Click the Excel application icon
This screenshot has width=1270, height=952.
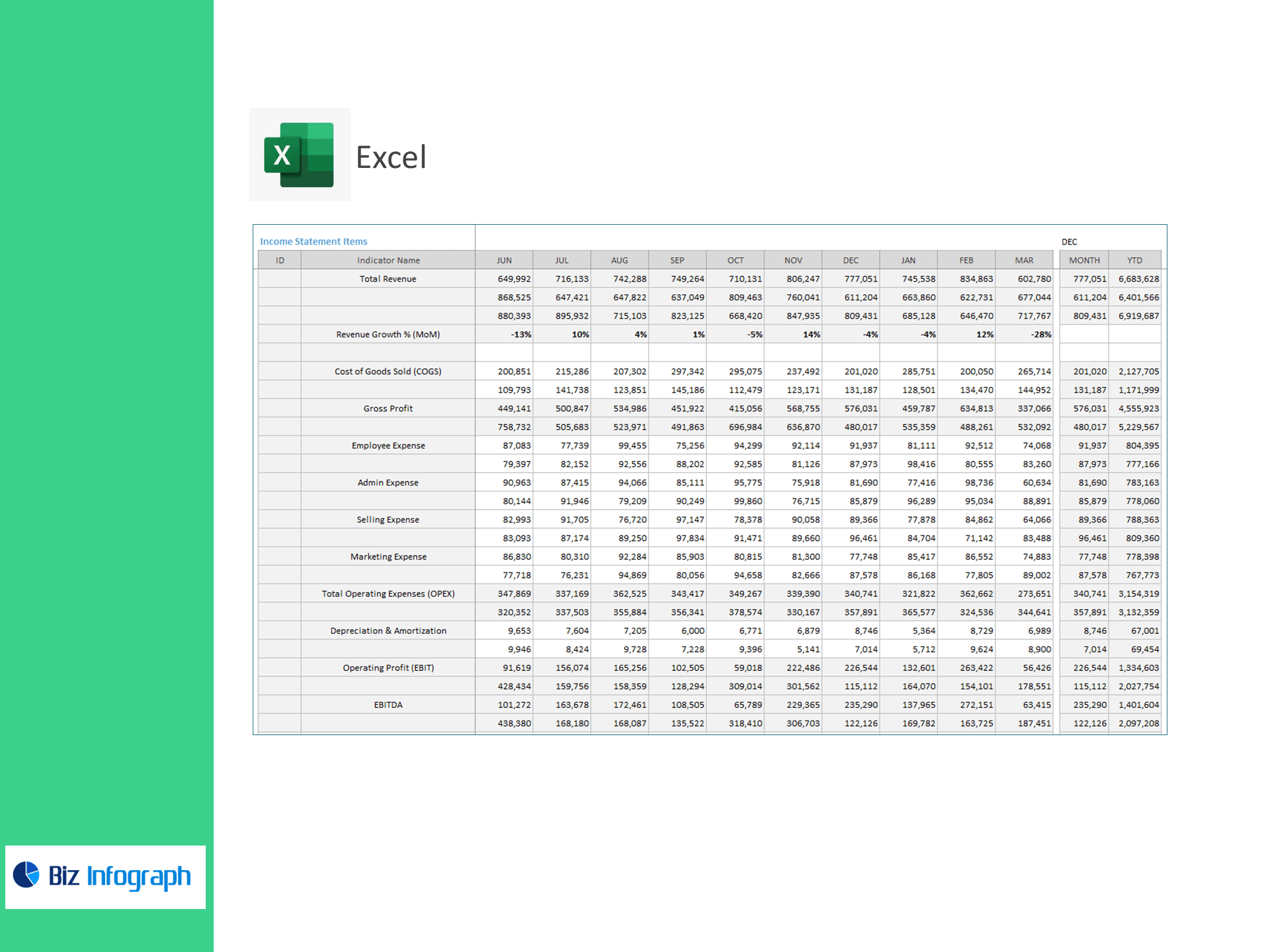(299, 155)
